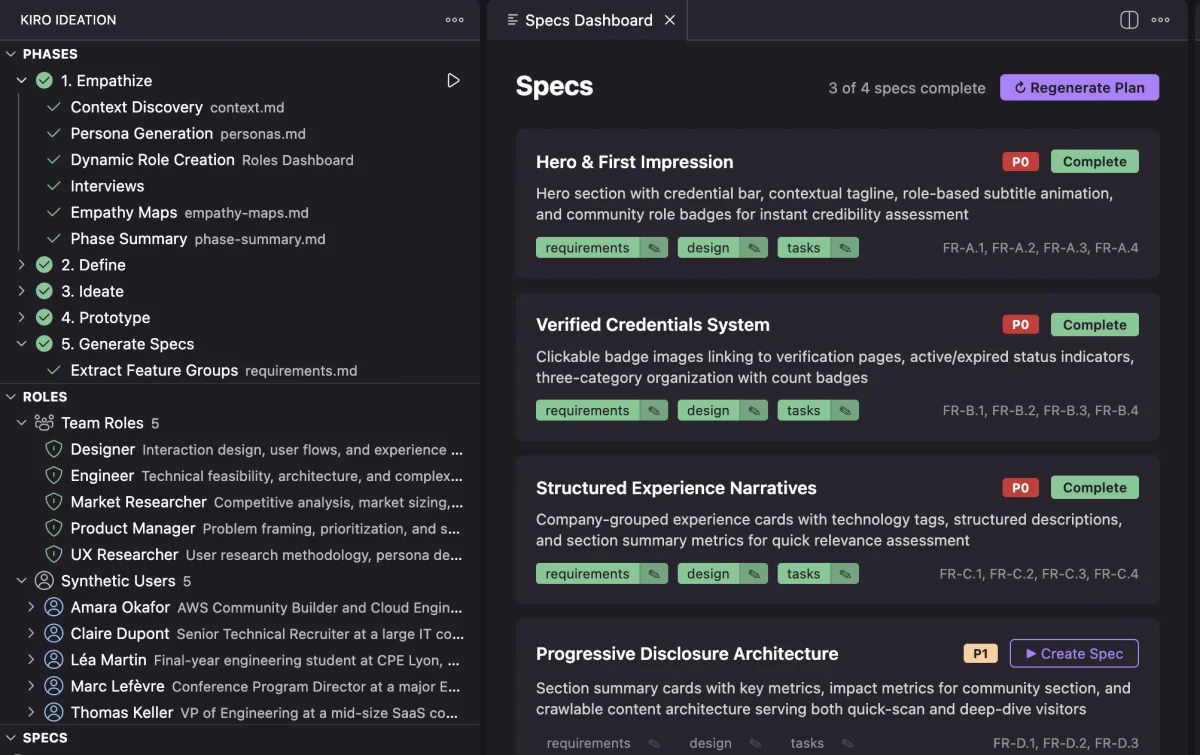This screenshot has height=755, width=1200.
Task: Collapse the Synthetic Users group
Action: [22, 581]
